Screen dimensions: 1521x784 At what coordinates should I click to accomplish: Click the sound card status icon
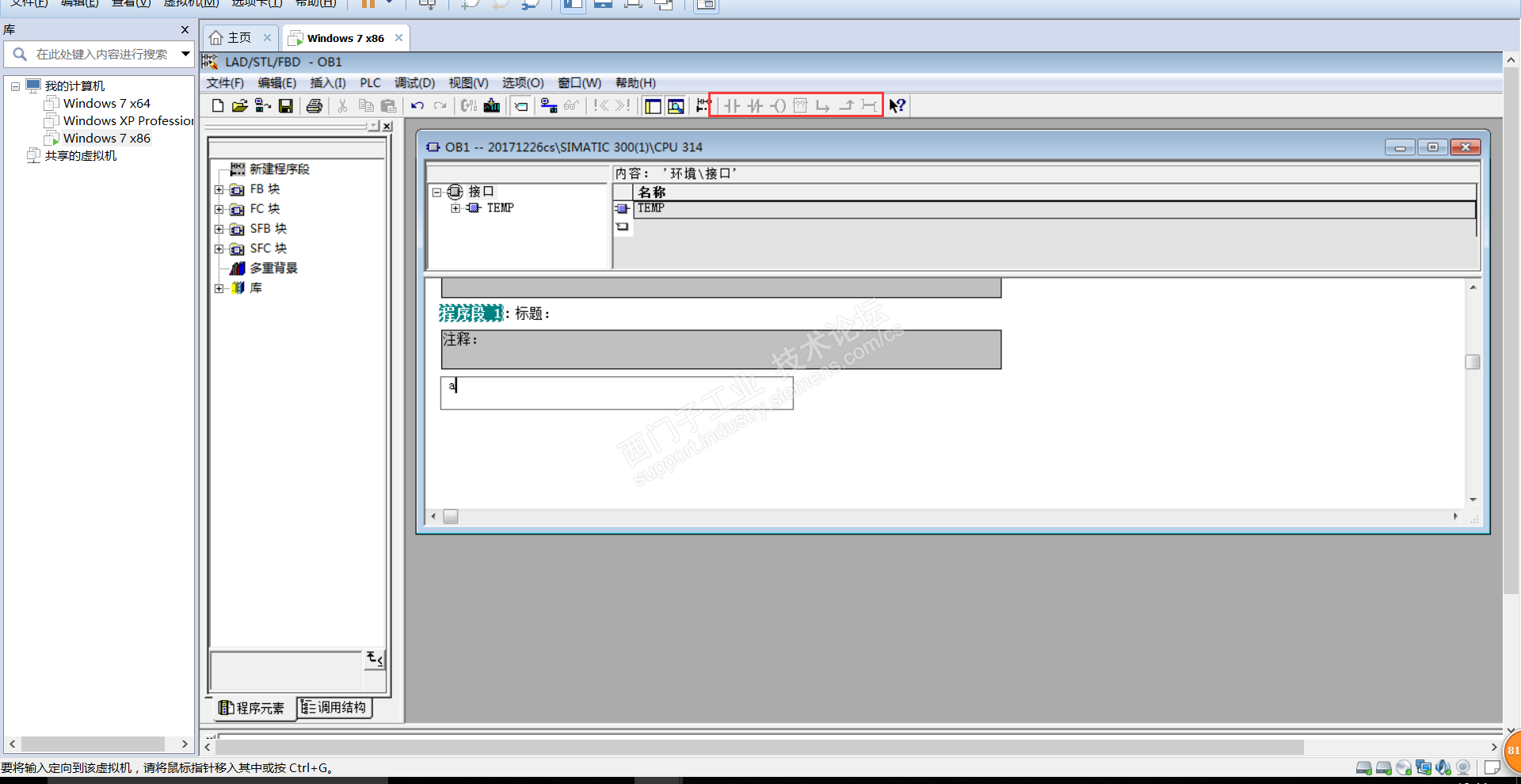coord(1443,767)
